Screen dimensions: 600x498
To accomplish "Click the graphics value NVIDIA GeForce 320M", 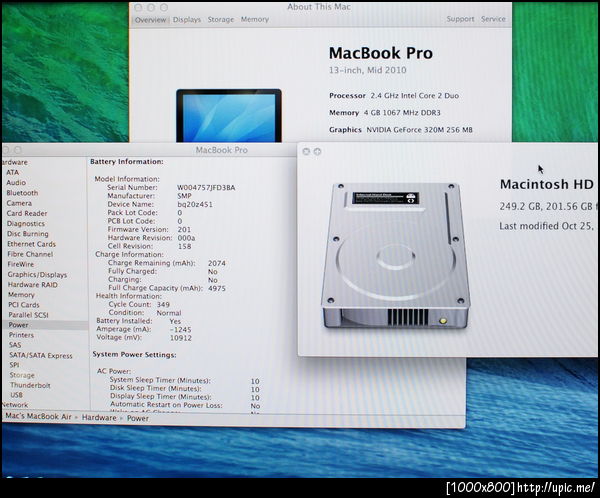I will click(419, 130).
